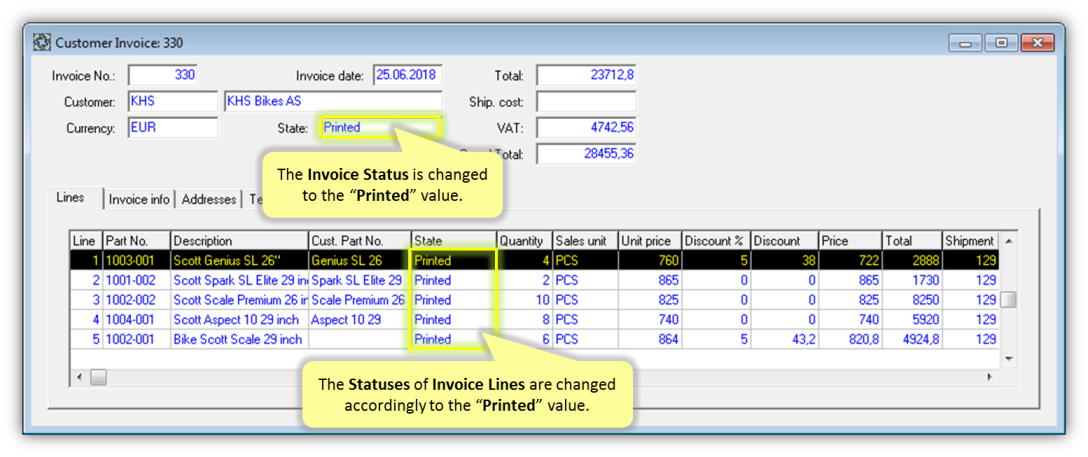Click the empty Ship. cost field
This screenshot has width=1088, height=457.
(x=586, y=102)
